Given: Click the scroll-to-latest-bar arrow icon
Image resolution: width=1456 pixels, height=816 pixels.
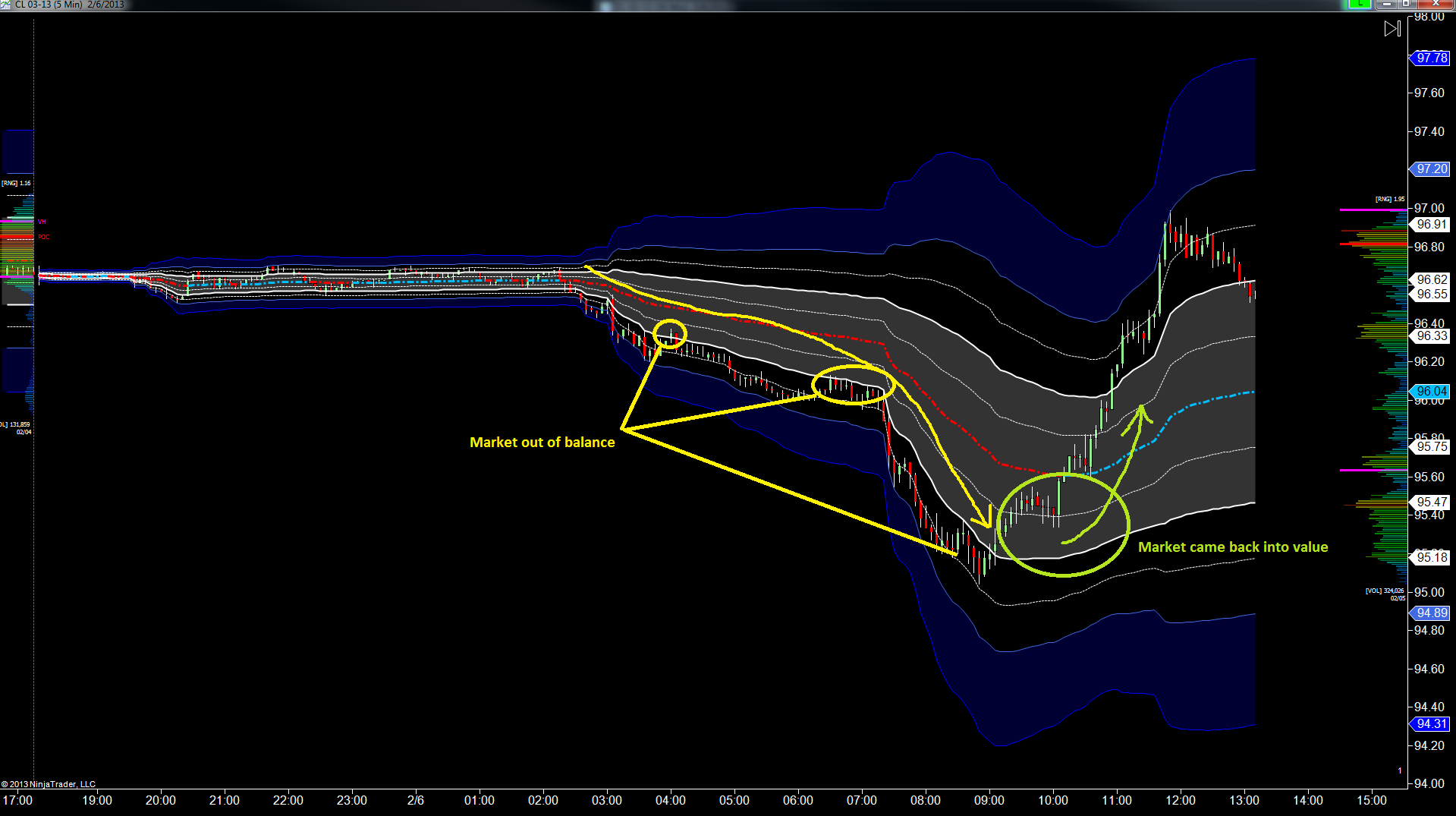Looking at the screenshot, I should [1392, 29].
